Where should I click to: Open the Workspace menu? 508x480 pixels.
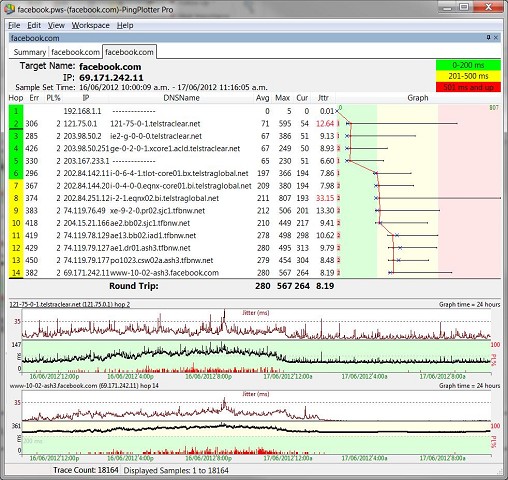click(90, 25)
